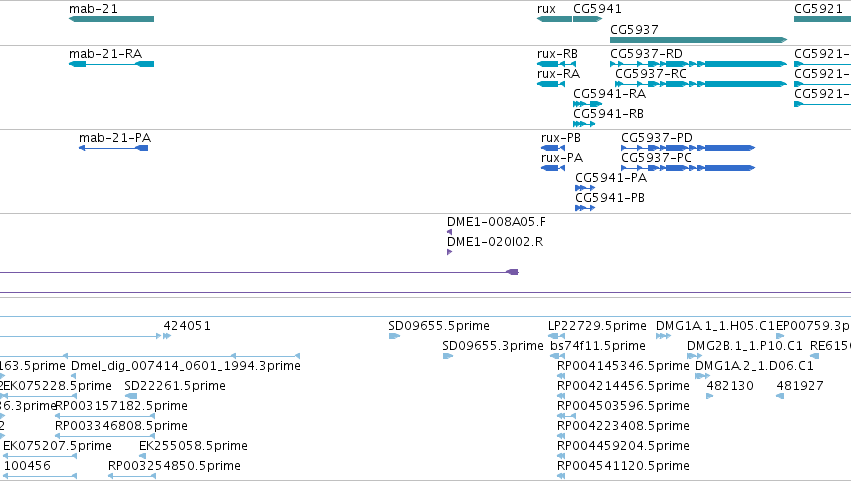Select the EK075228.5prime label
851x481 pixels.
tap(58, 386)
